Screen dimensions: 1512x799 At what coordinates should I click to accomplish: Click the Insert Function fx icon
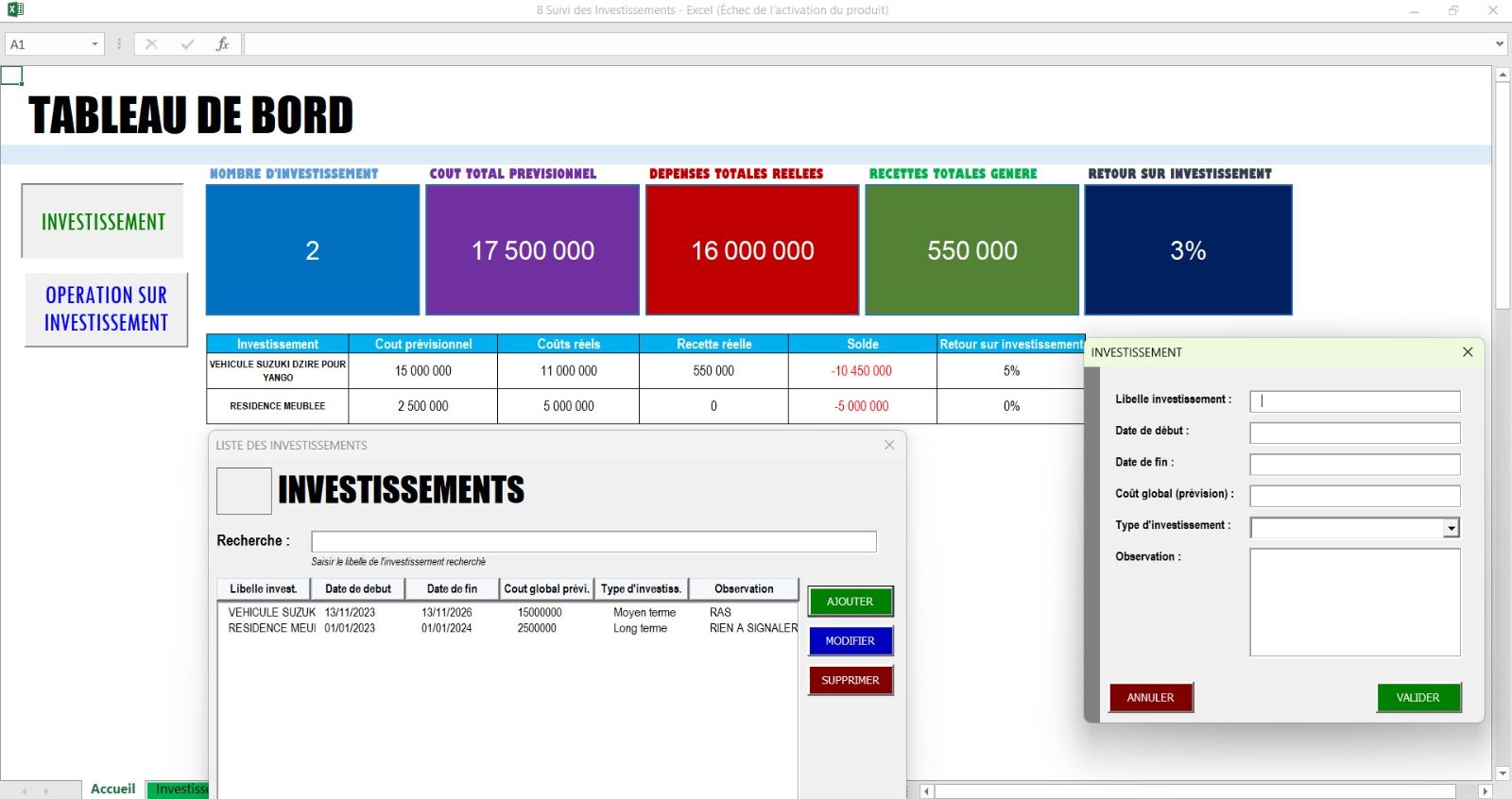pyautogui.click(x=222, y=44)
